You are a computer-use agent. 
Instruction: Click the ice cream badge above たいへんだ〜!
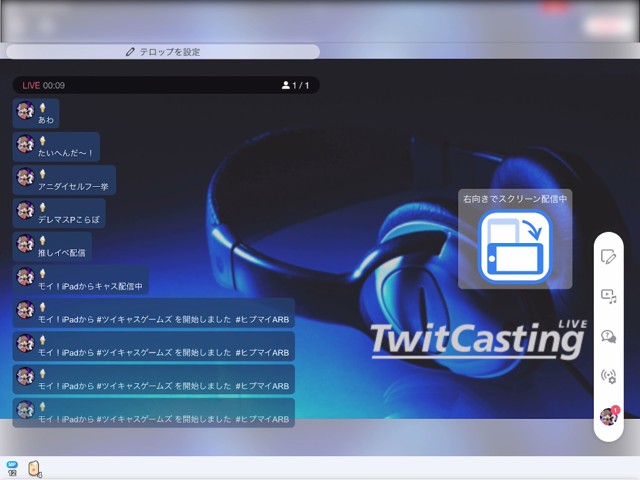42,141
